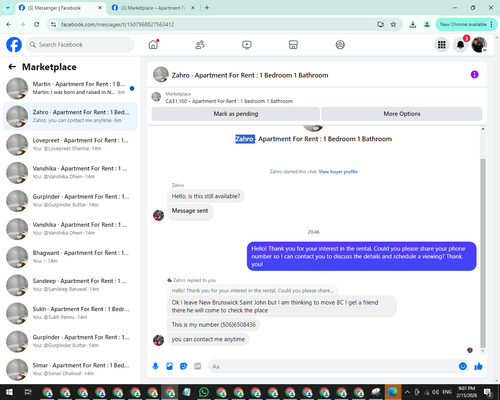Image resolution: width=500 pixels, height=400 pixels.
Task: Open the taskbar clock 9:01 PM
Action: (467, 392)
